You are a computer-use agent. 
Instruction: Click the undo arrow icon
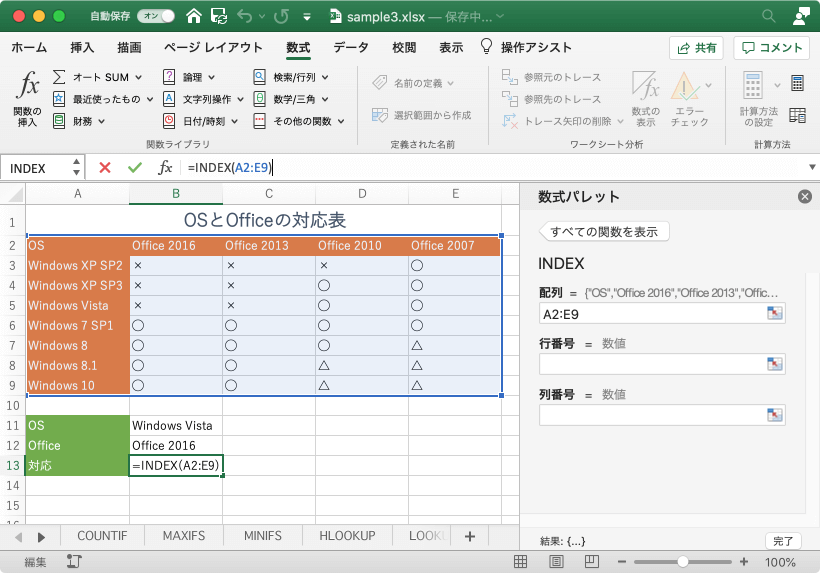point(245,16)
